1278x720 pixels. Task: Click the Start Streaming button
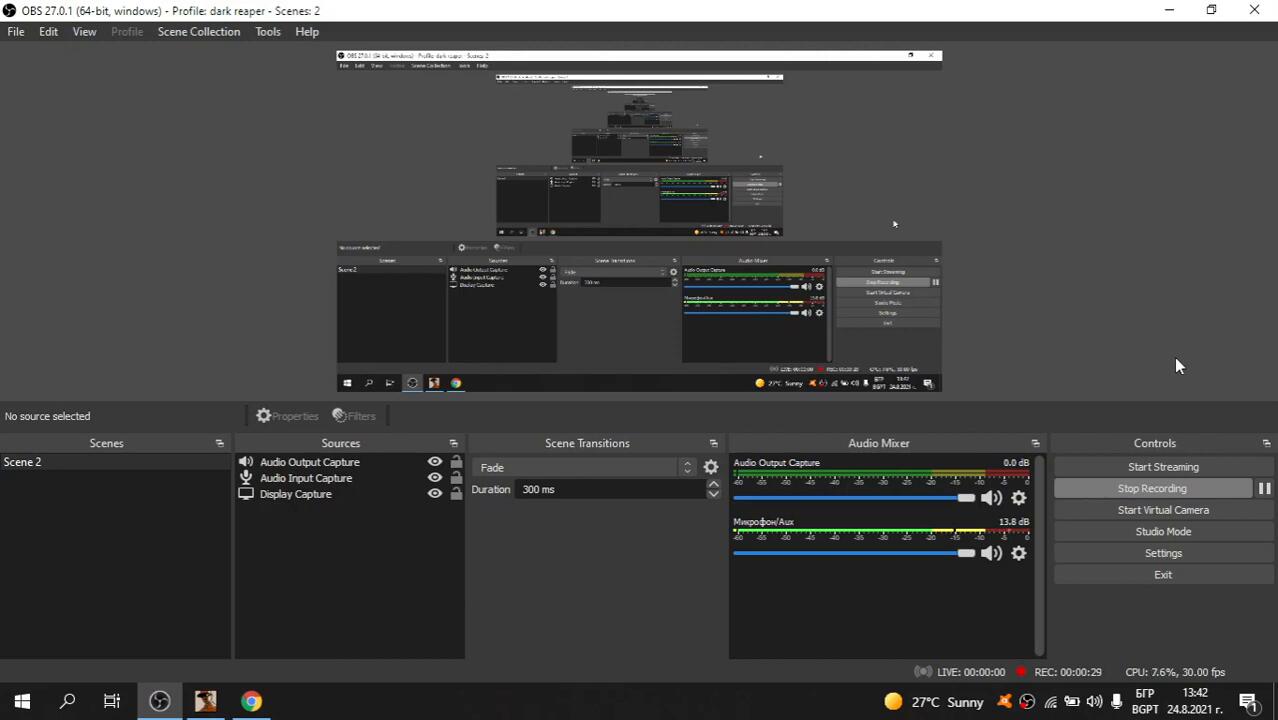1163,467
